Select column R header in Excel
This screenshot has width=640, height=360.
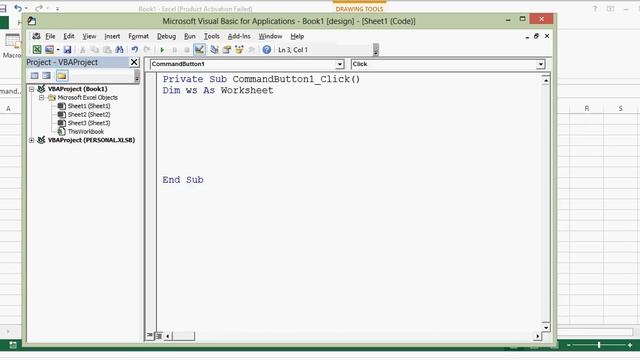tap(587, 109)
